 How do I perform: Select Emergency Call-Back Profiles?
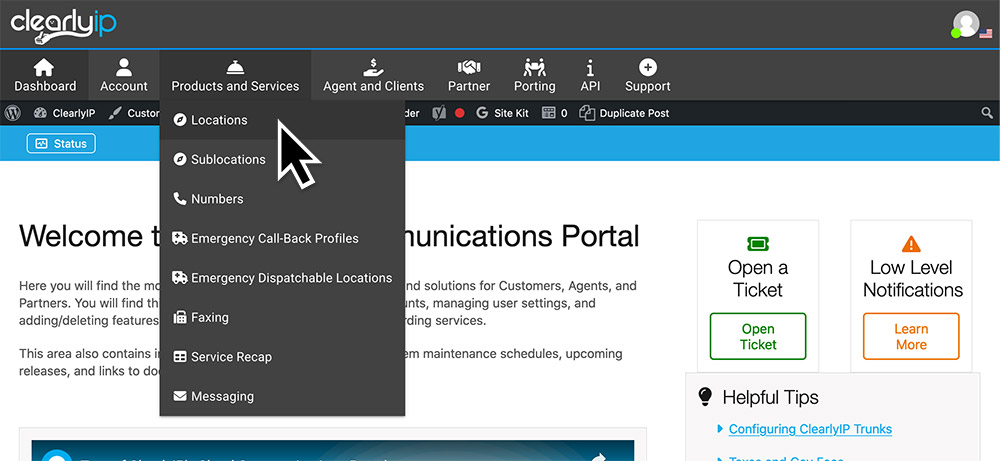[274, 238]
